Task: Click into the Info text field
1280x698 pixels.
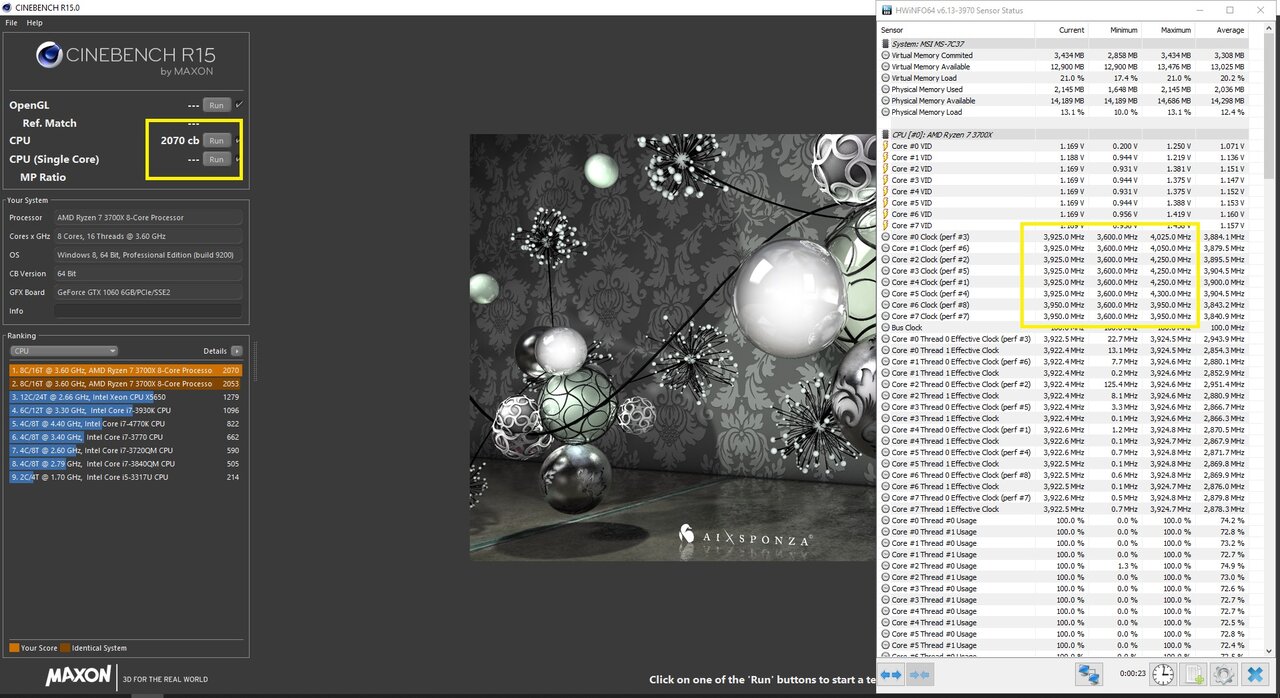Action: [148, 311]
